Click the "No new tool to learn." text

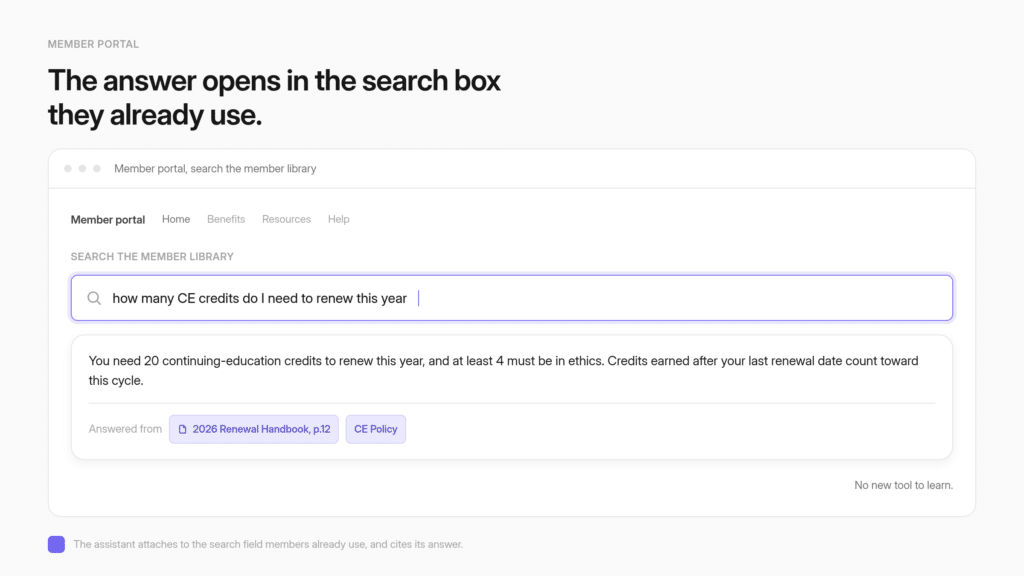903,485
